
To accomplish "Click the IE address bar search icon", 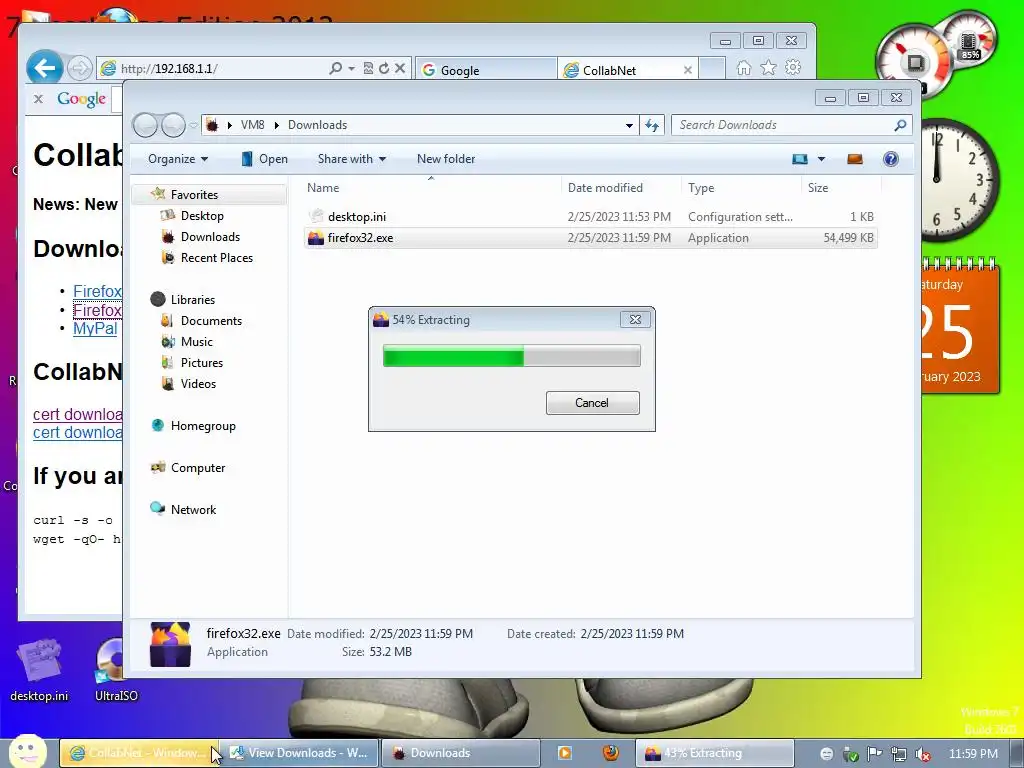I will [x=336, y=68].
